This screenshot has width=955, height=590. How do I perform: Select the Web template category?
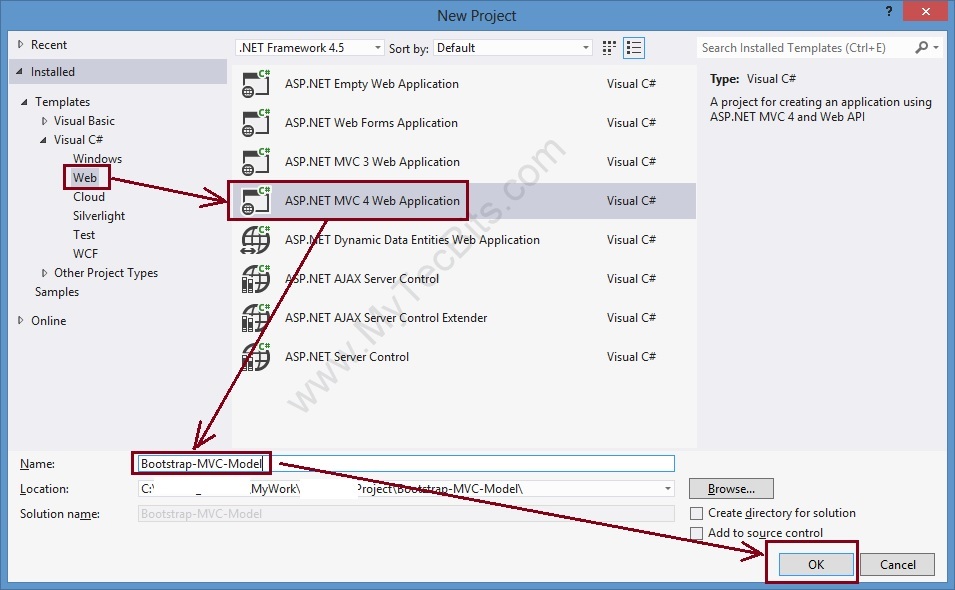pos(85,177)
